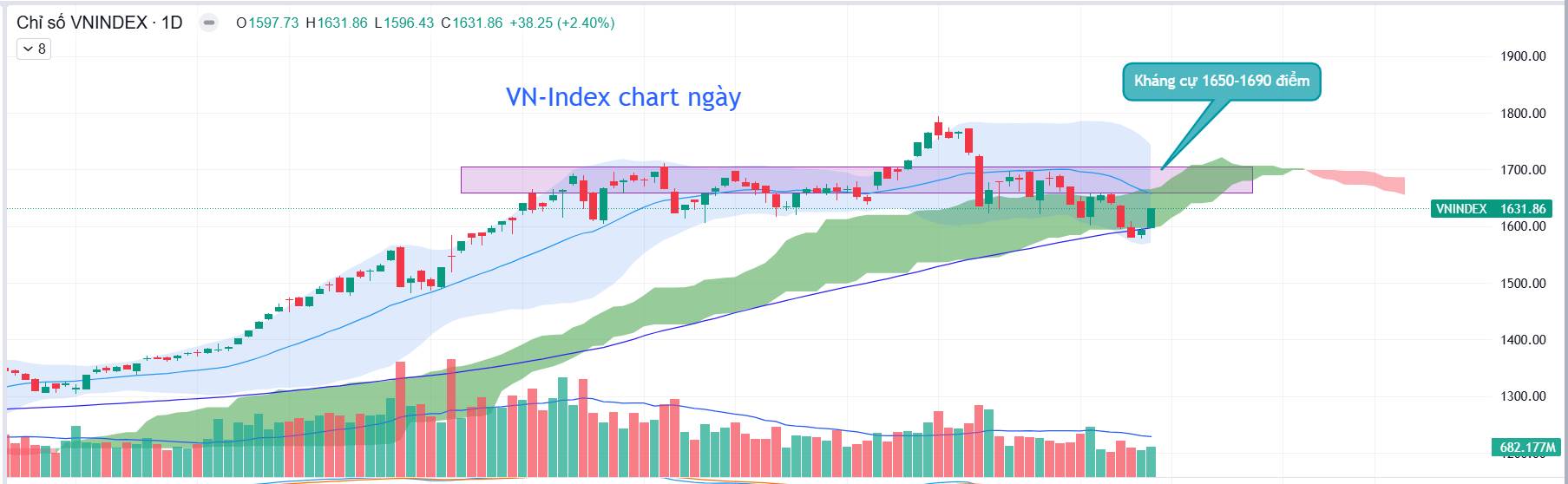Viewport: 1568px width, 484px height.
Task: Click the 1300.00 price axis label
Action: coord(1523,396)
